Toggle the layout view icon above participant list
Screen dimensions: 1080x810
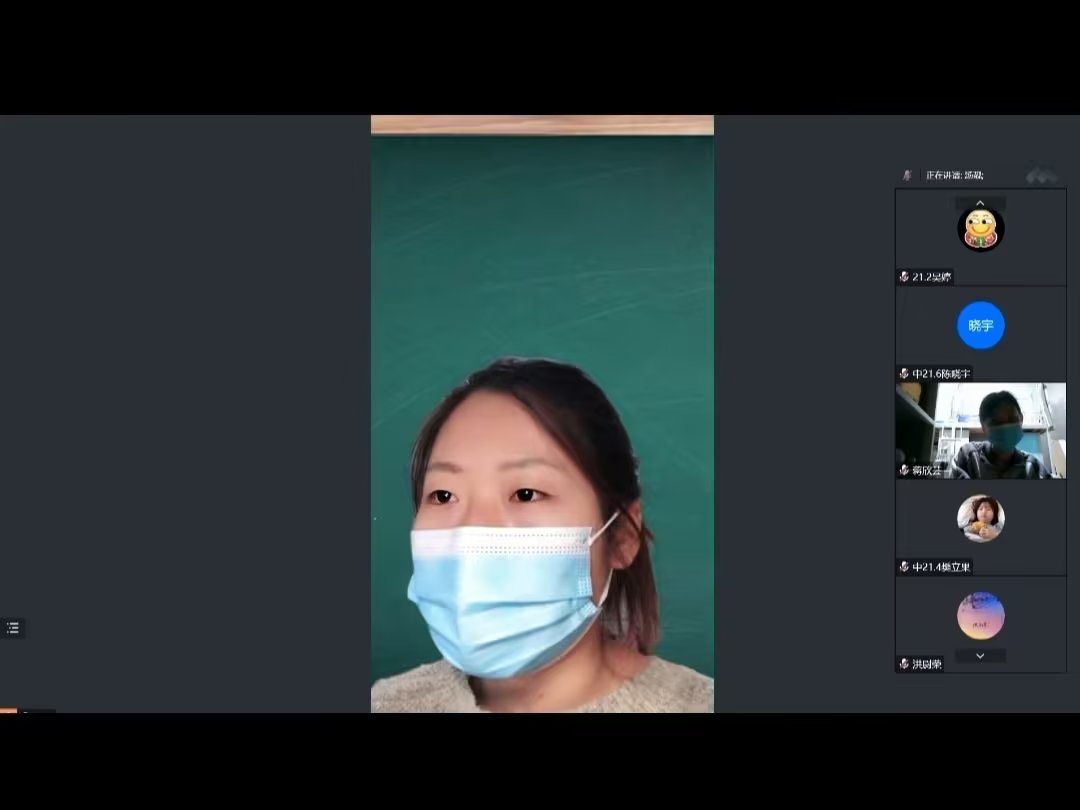[x=1040, y=176]
